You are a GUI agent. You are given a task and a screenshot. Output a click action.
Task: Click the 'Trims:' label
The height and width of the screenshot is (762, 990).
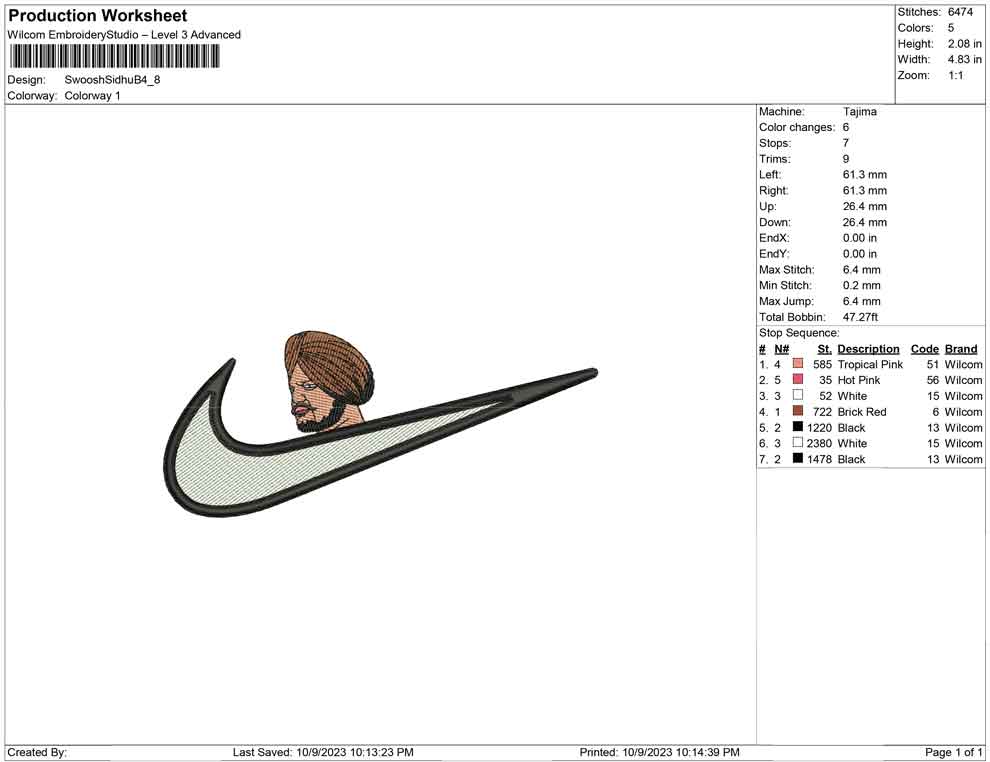775,159
